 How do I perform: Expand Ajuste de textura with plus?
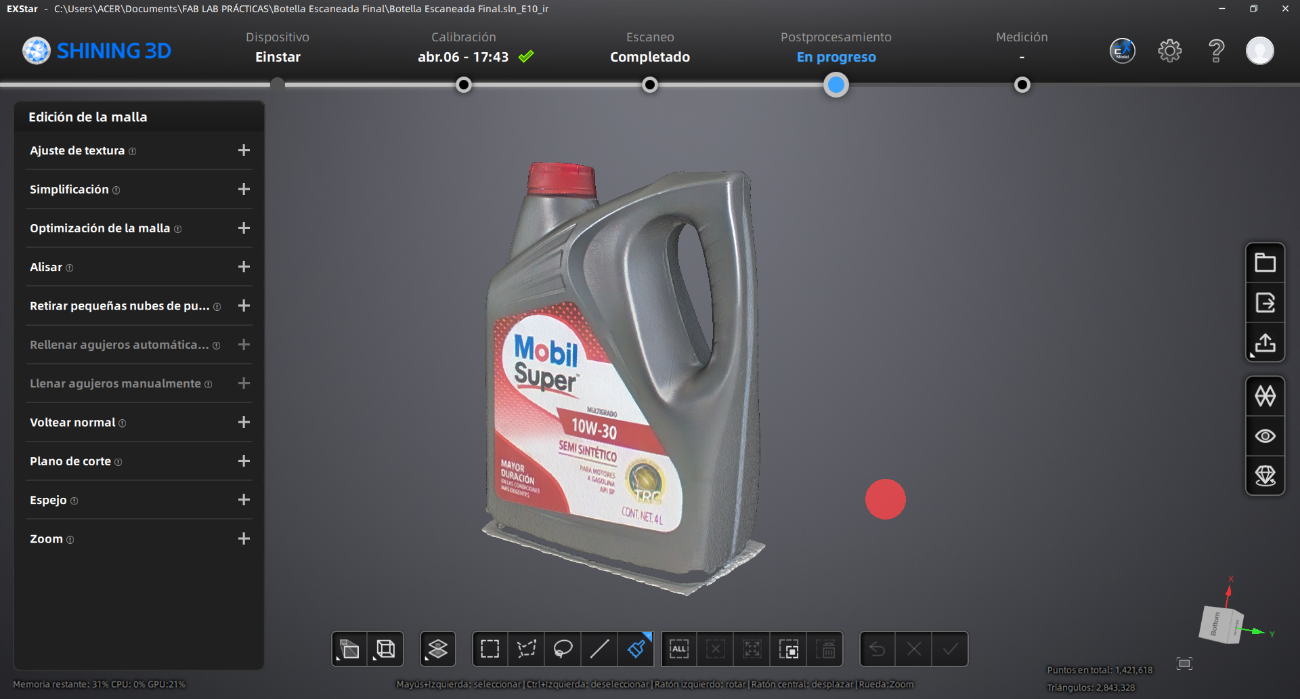click(243, 151)
